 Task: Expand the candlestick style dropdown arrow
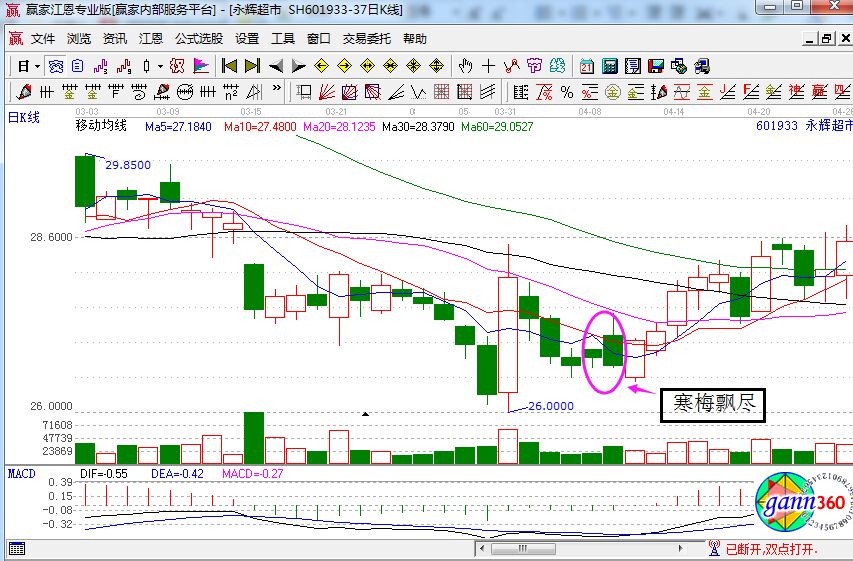pyautogui.click(x=160, y=66)
